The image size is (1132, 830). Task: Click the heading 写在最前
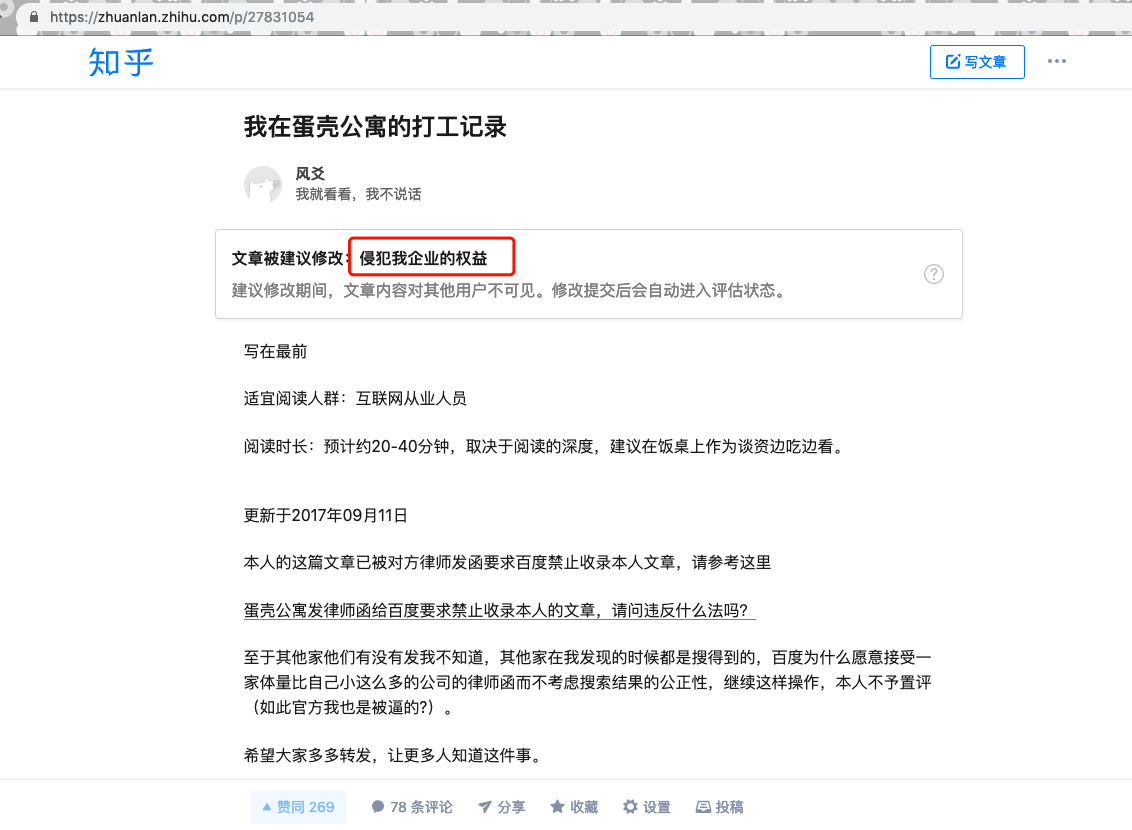[x=275, y=351]
